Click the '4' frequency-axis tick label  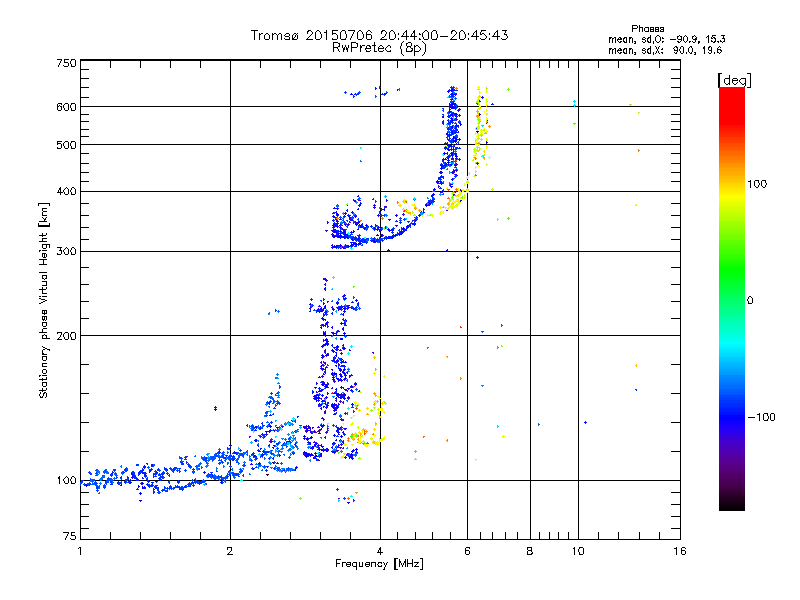pyautogui.click(x=380, y=551)
